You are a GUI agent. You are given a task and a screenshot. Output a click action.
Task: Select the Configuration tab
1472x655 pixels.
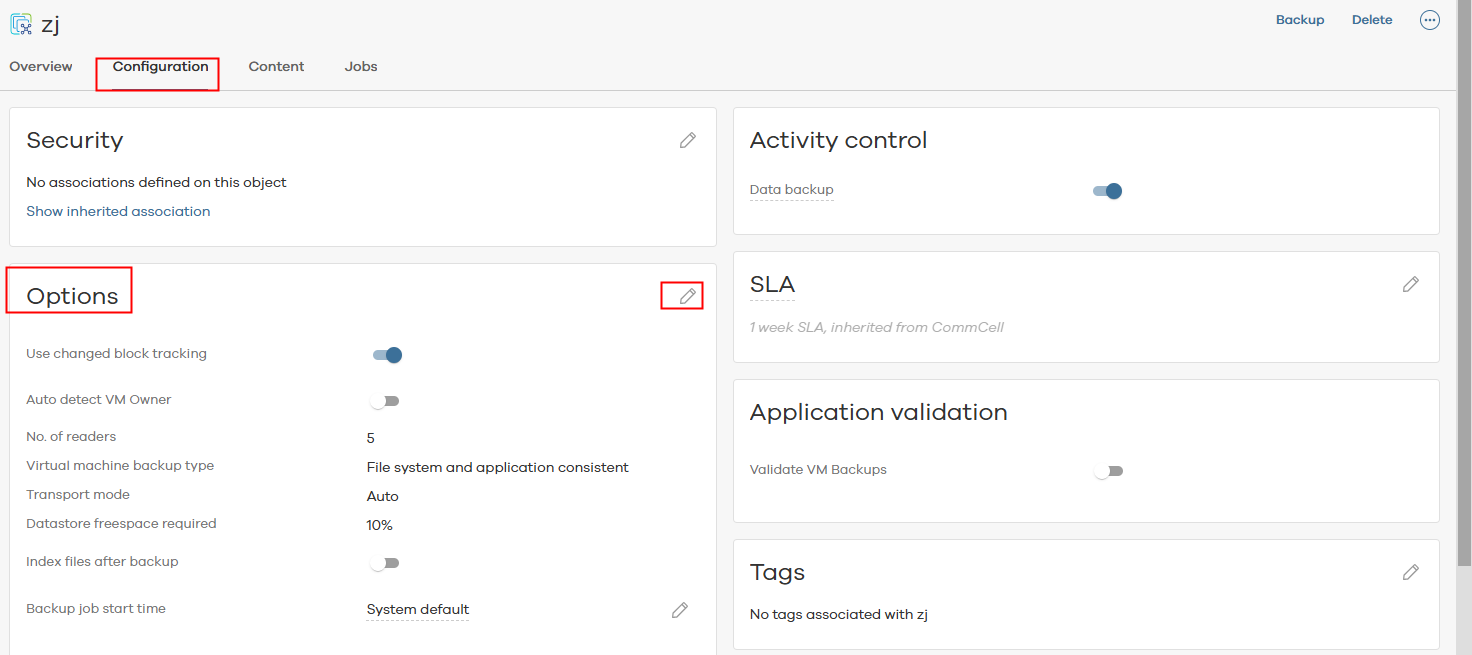point(160,67)
